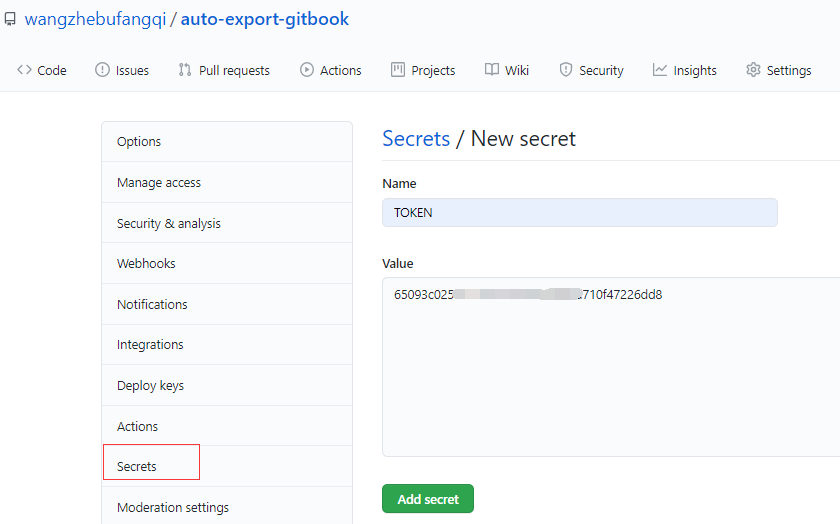This screenshot has width=840, height=524.
Task: Open Security & analysis settings
Action: click(227, 223)
